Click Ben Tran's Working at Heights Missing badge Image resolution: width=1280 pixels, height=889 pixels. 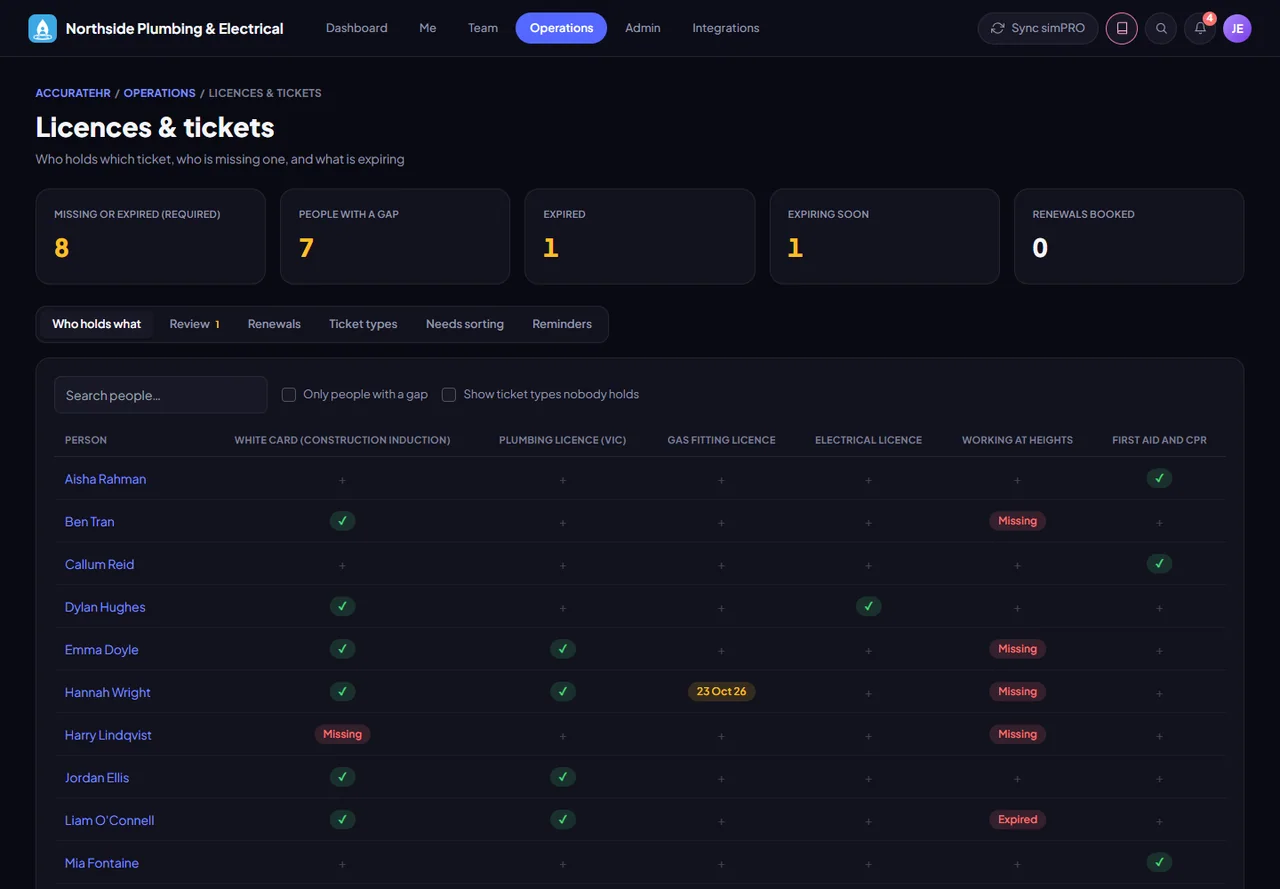[1017, 521]
